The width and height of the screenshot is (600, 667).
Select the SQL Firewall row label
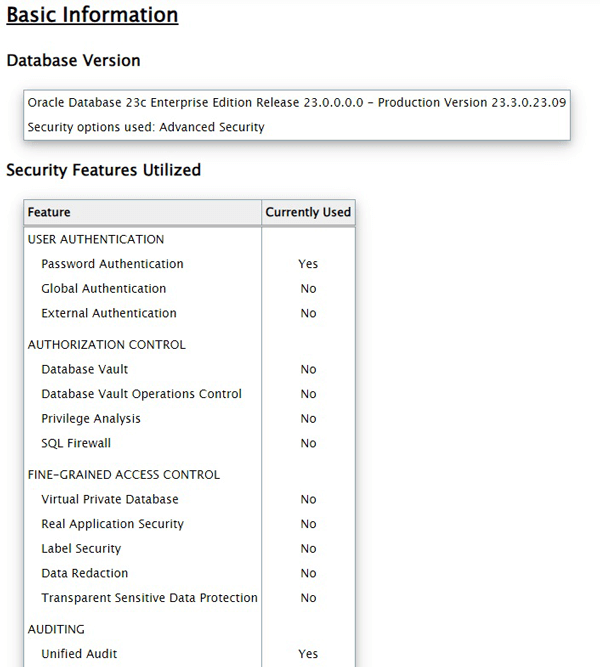(76, 443)
